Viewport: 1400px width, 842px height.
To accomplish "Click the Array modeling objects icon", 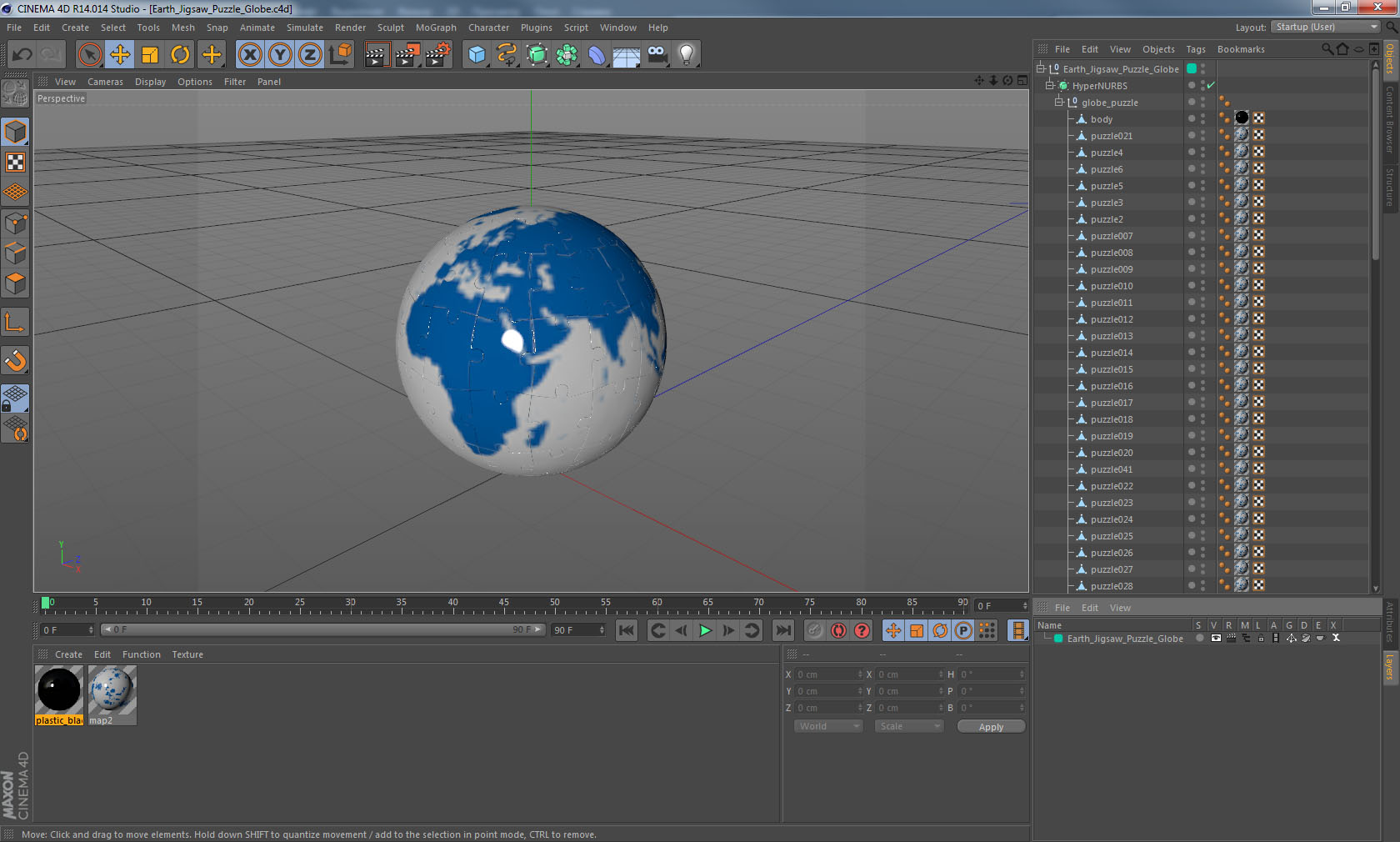I will [567, 55].
